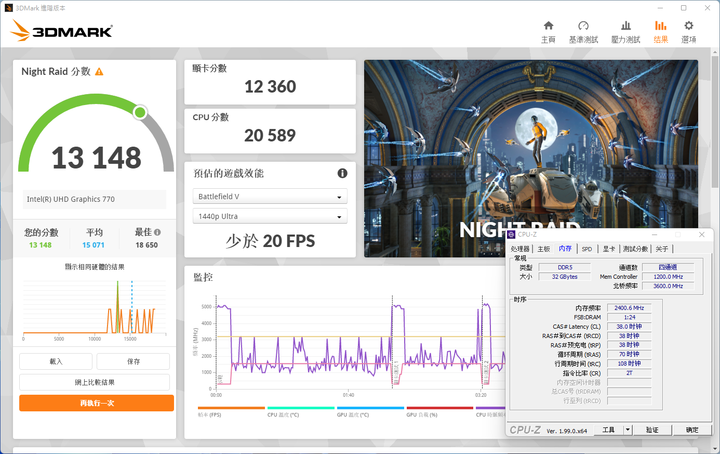Click the graphics score value 12 360
The height and width of the screenshot is (454, 720).
[x=270, y=86]
